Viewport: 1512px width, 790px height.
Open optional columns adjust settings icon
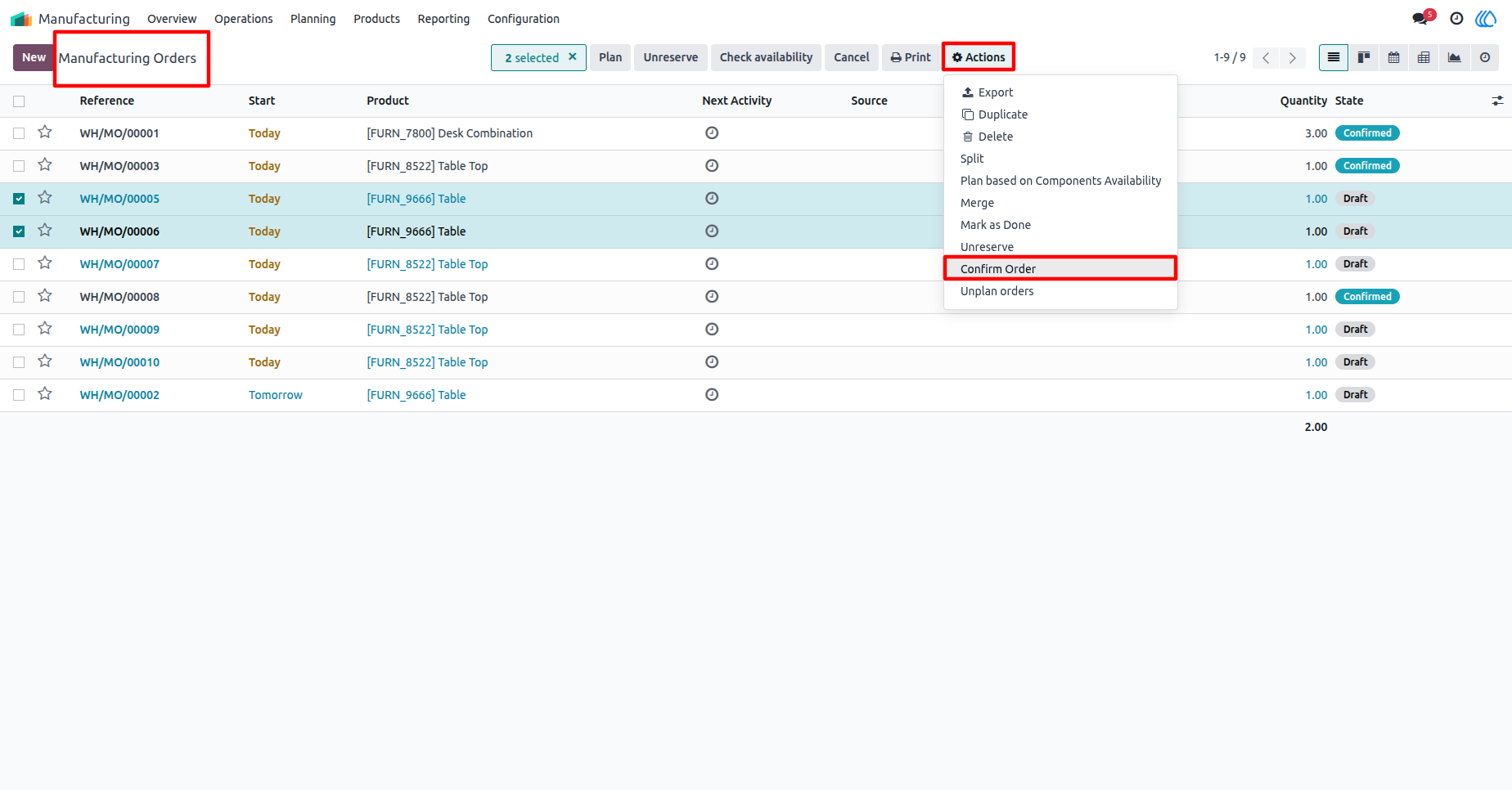tap(1497, 101)
